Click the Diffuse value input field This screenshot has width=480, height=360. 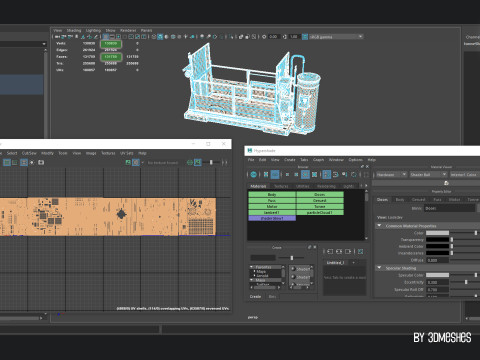[437, 260]
